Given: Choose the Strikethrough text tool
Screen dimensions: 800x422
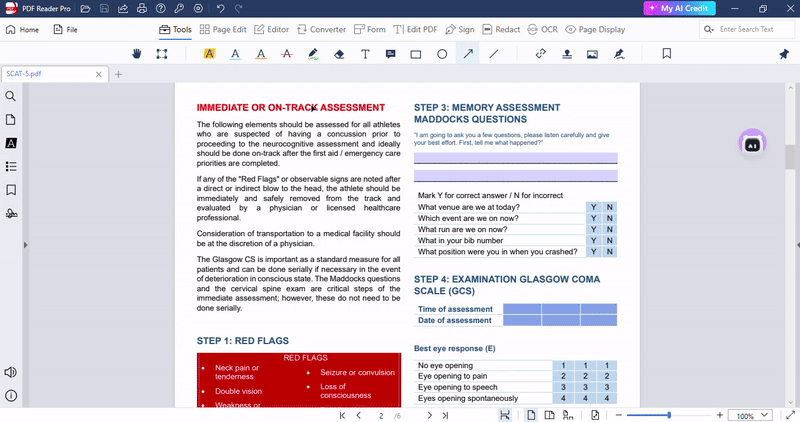Looking at the screenshot, I should pyautogui.click(x=287, y=54).
